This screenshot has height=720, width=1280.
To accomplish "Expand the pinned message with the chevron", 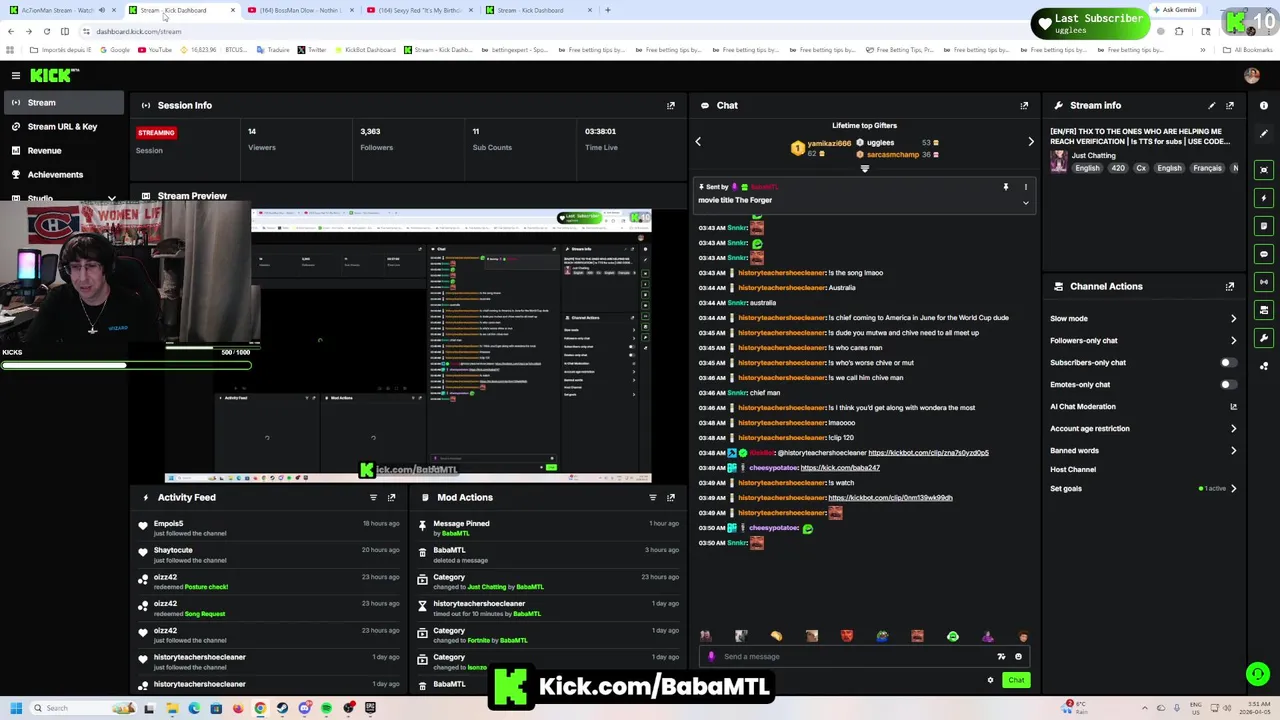I will click(x=1025, y=203).
